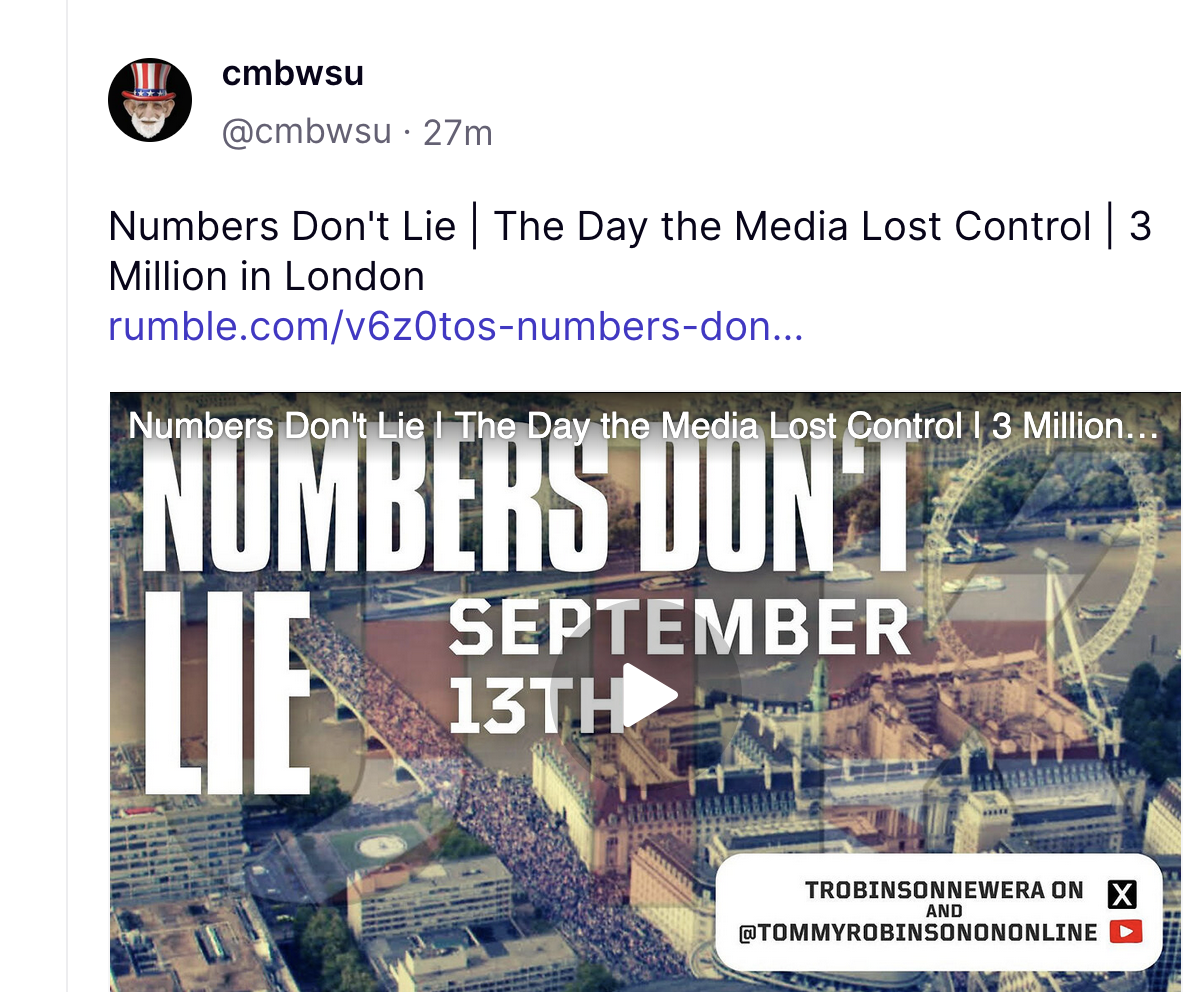Click the white social handles badge
The height and width of the screenshot is (992, 1194).
[939, 911]
